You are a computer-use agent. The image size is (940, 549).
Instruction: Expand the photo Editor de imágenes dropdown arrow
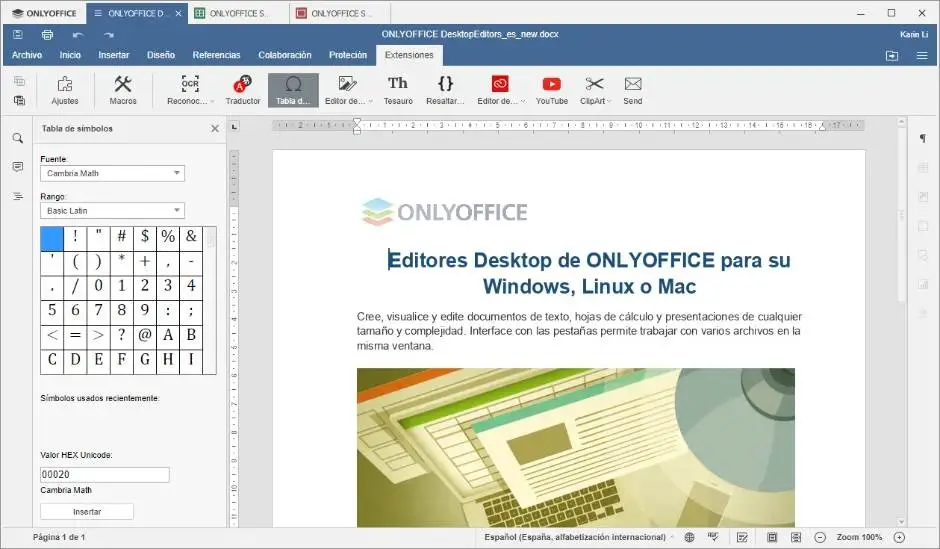click(x=370, y=101)
